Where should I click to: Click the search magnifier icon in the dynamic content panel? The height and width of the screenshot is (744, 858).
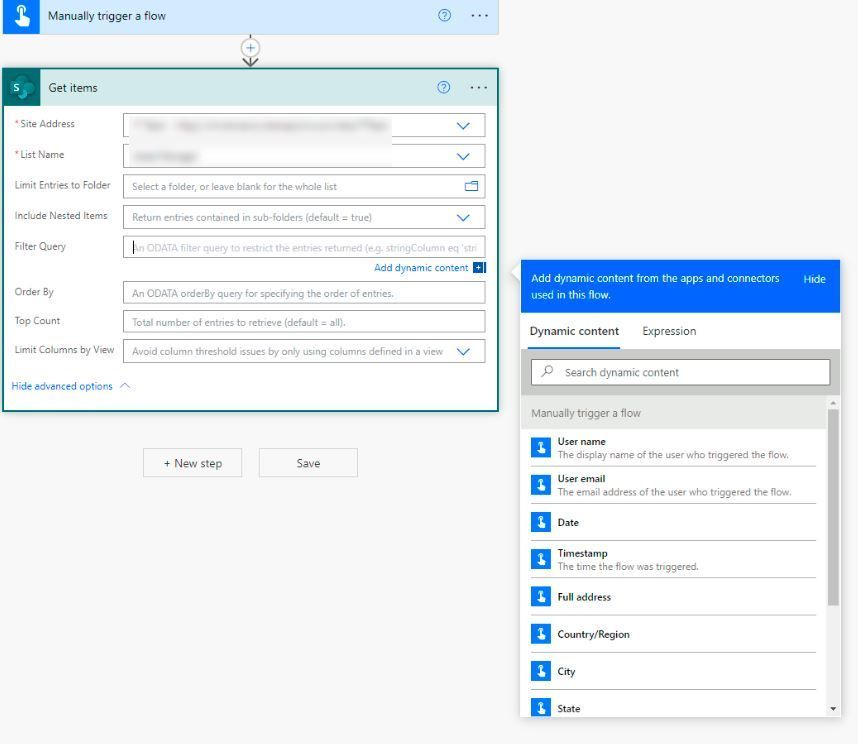(x=547, y=371)
